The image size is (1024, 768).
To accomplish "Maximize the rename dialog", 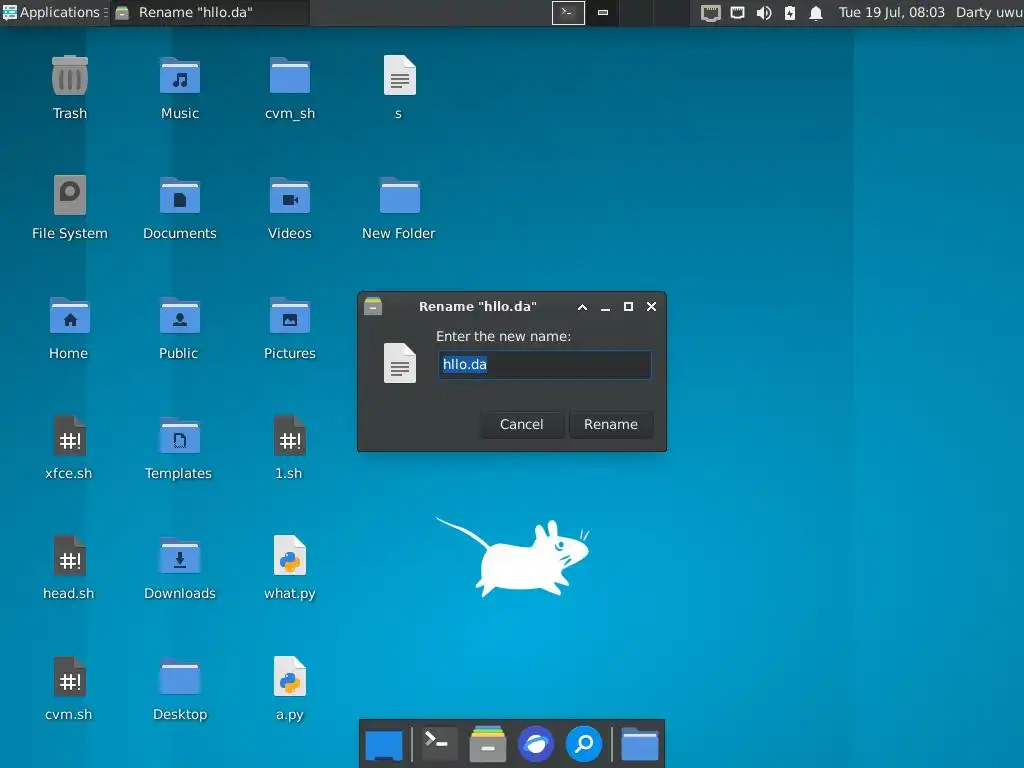I will 628,306.
